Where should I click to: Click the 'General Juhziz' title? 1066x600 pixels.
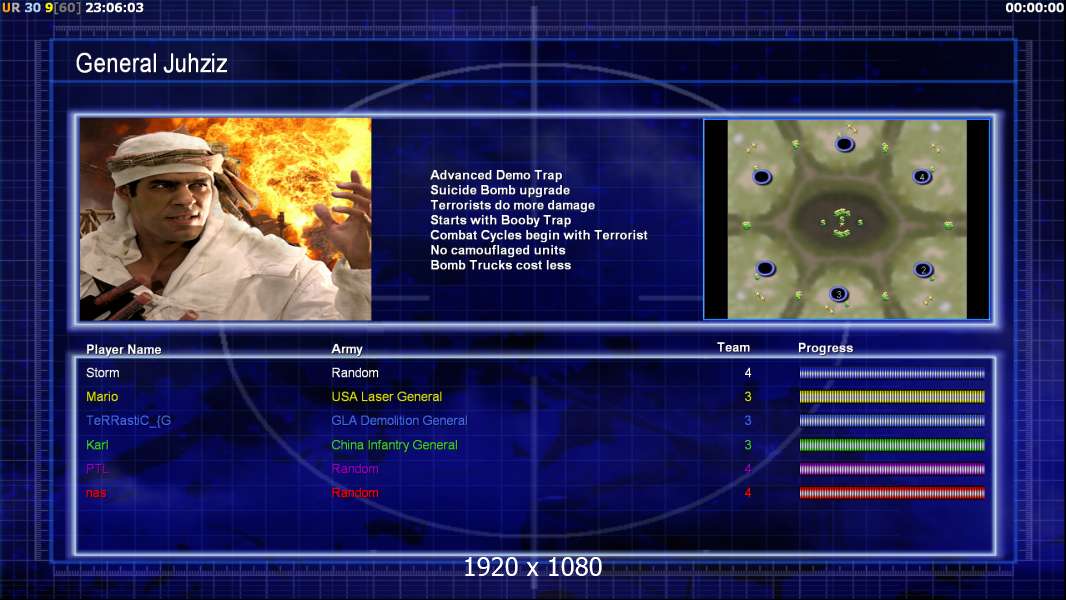152,63
